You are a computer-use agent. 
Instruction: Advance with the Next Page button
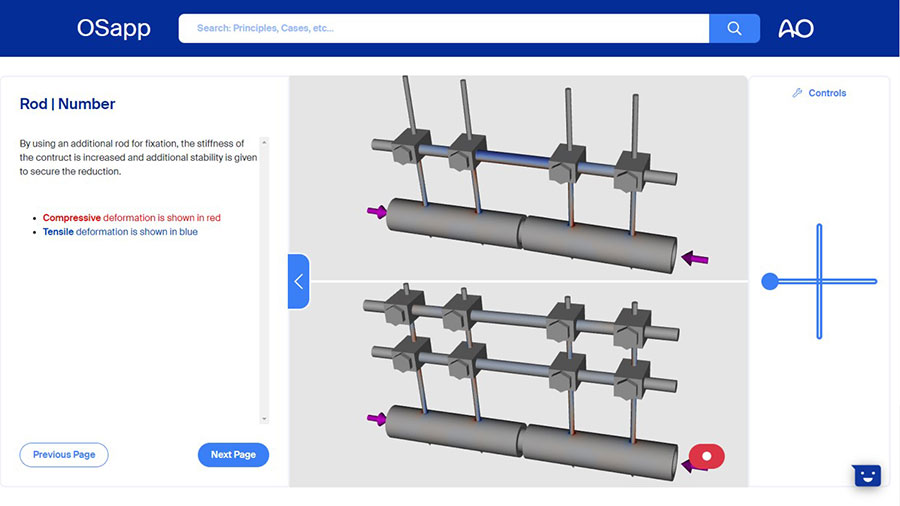pos(233,455)
